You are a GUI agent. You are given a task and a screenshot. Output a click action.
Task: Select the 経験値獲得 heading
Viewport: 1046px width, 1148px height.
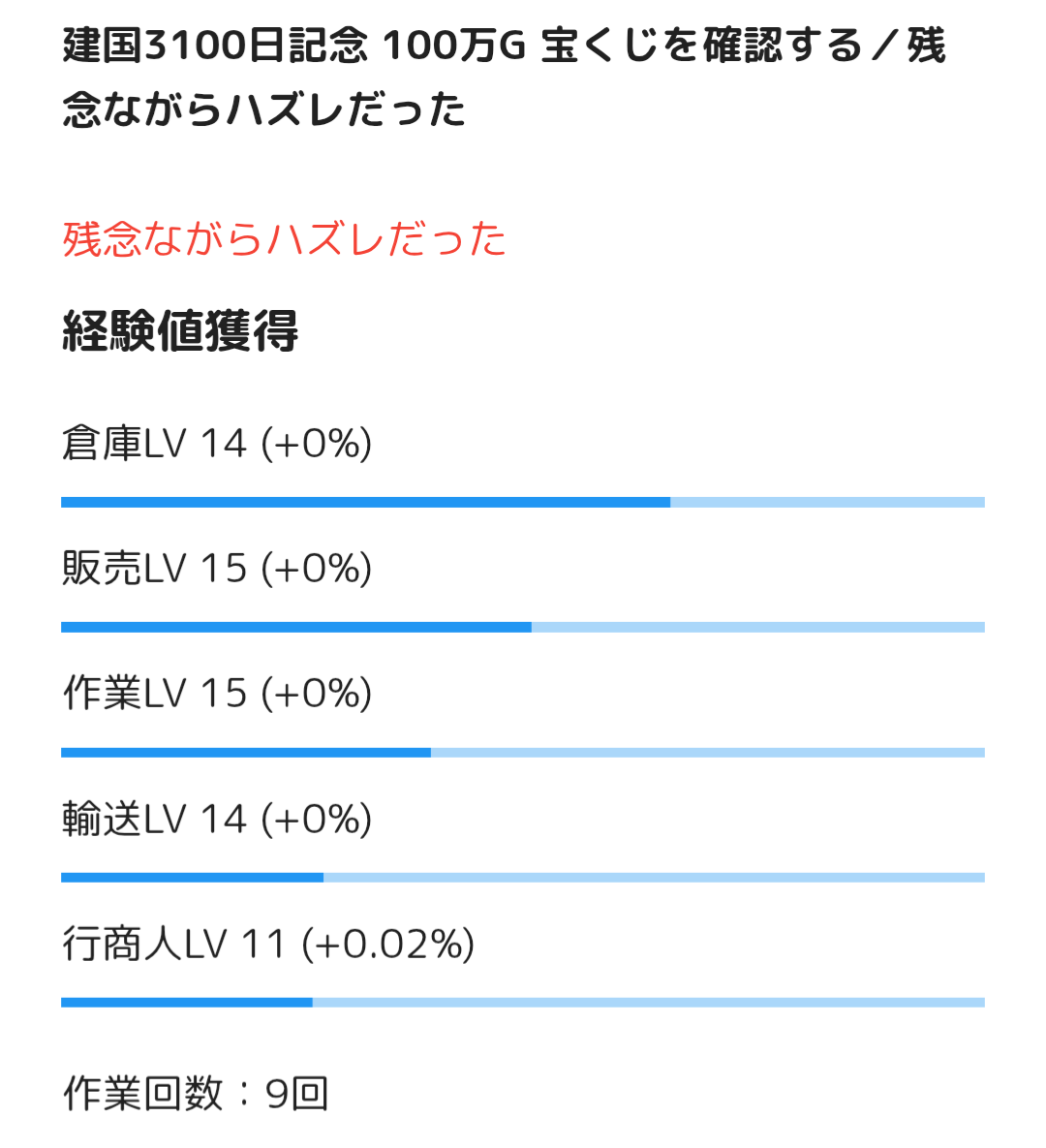(x=180, y=331)
